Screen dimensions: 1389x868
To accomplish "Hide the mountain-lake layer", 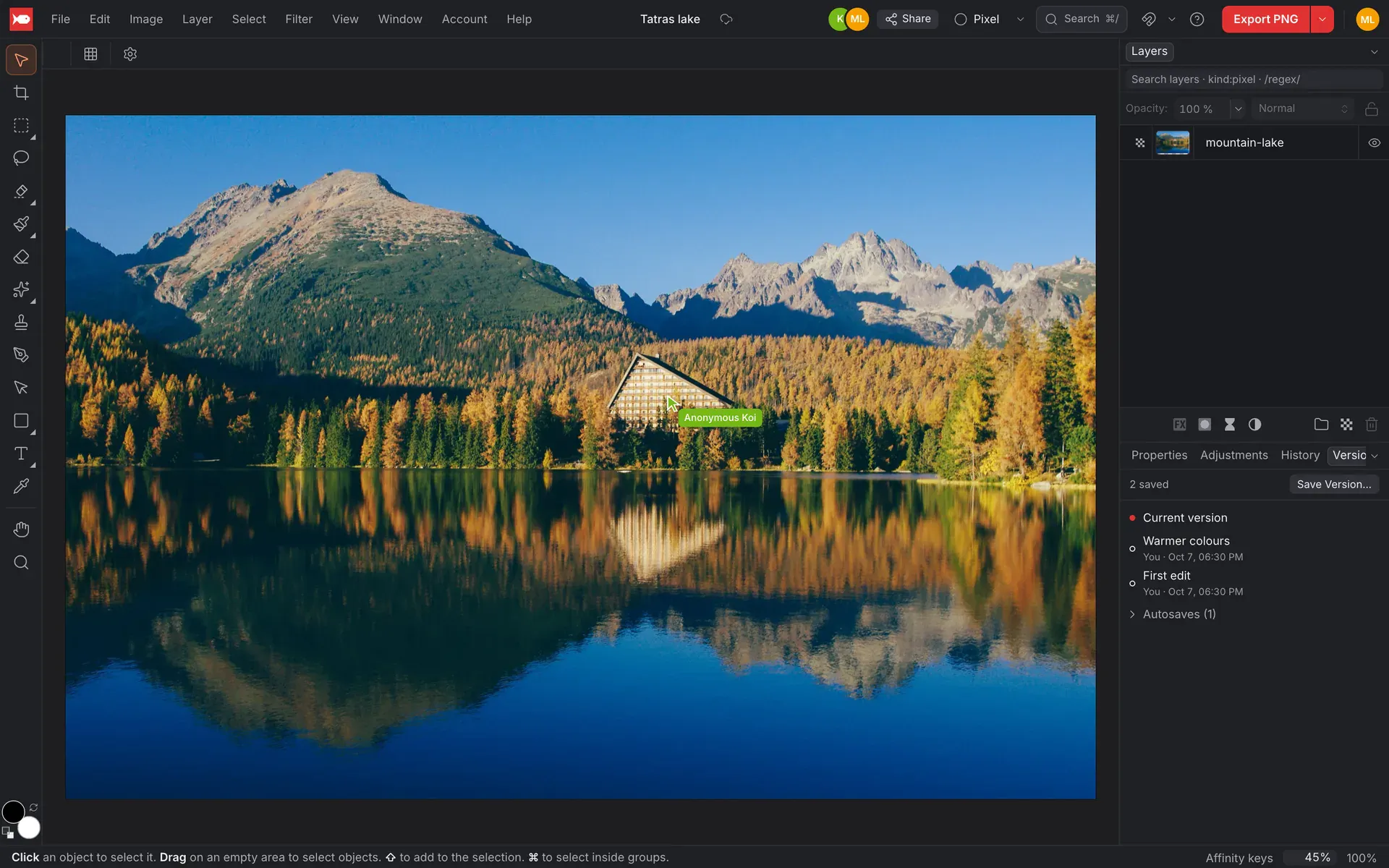I will point(1374,143).
